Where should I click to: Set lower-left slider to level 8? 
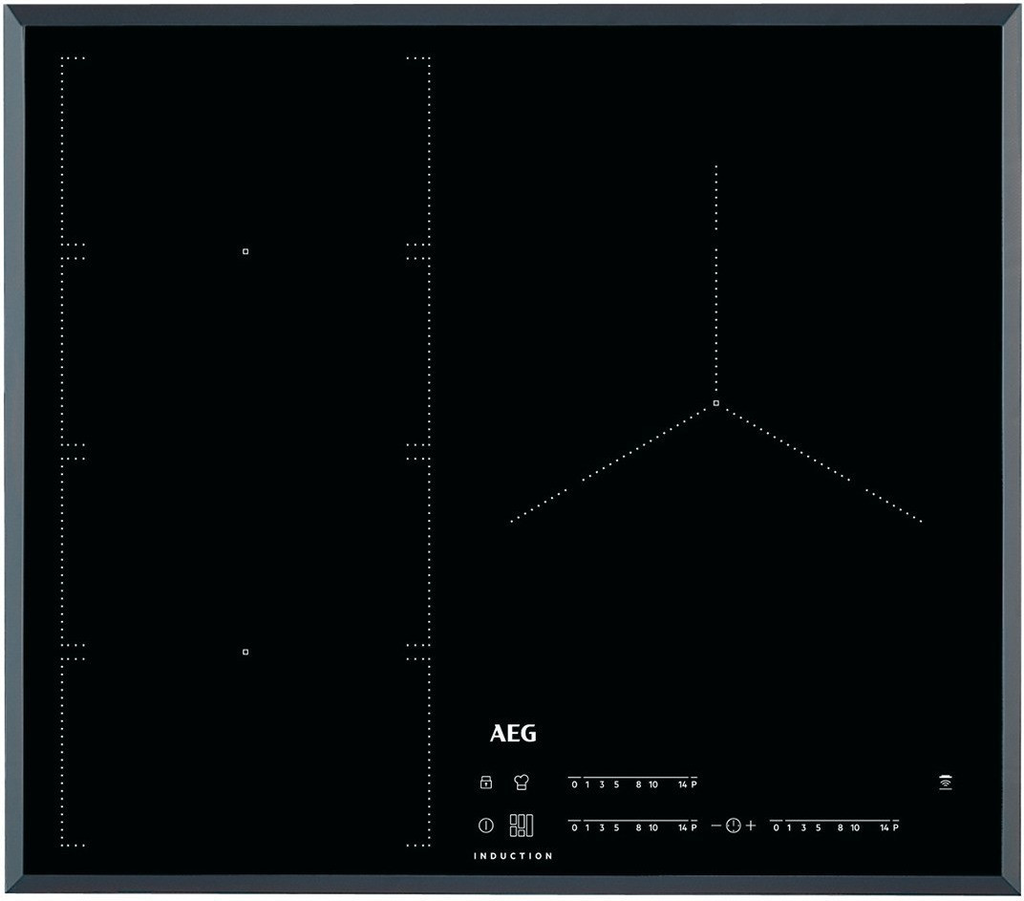(638, 828)
